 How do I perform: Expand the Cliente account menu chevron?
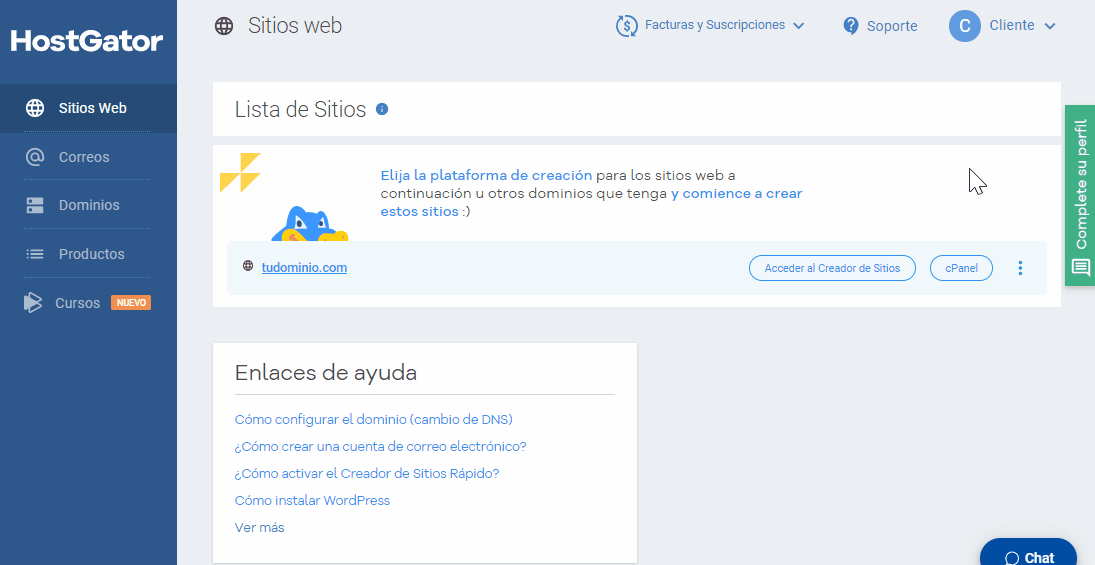1050,27
